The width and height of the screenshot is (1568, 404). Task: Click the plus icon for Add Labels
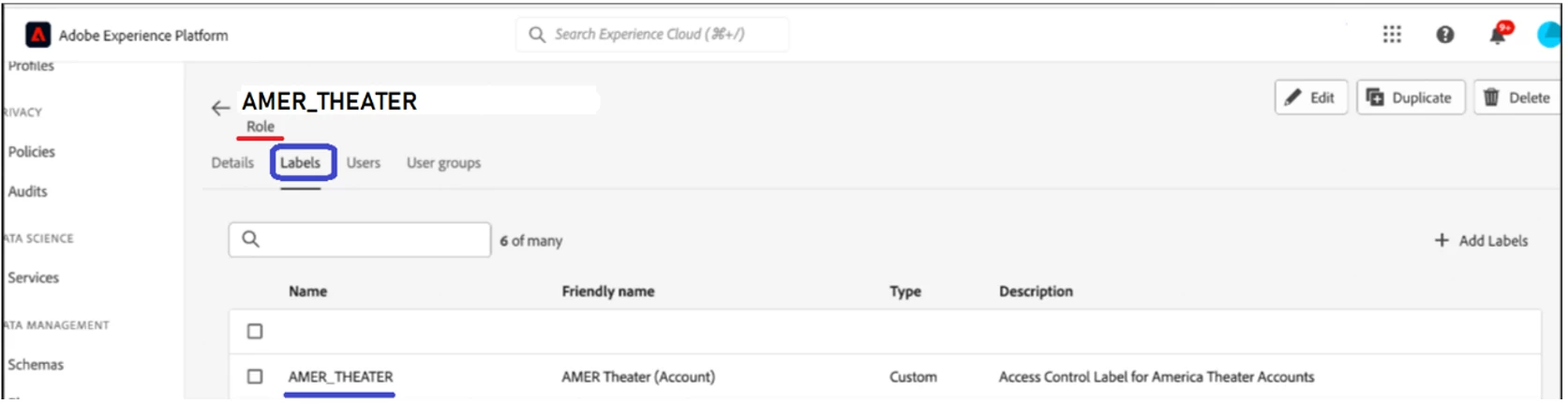[x=1441, y=241]
